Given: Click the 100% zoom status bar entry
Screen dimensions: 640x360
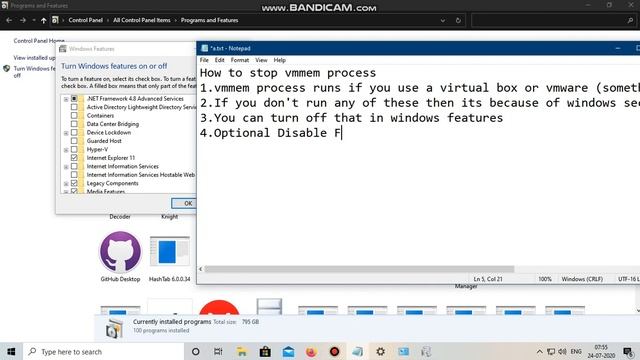Looking at the screenshot, I should tap(545, 279).
